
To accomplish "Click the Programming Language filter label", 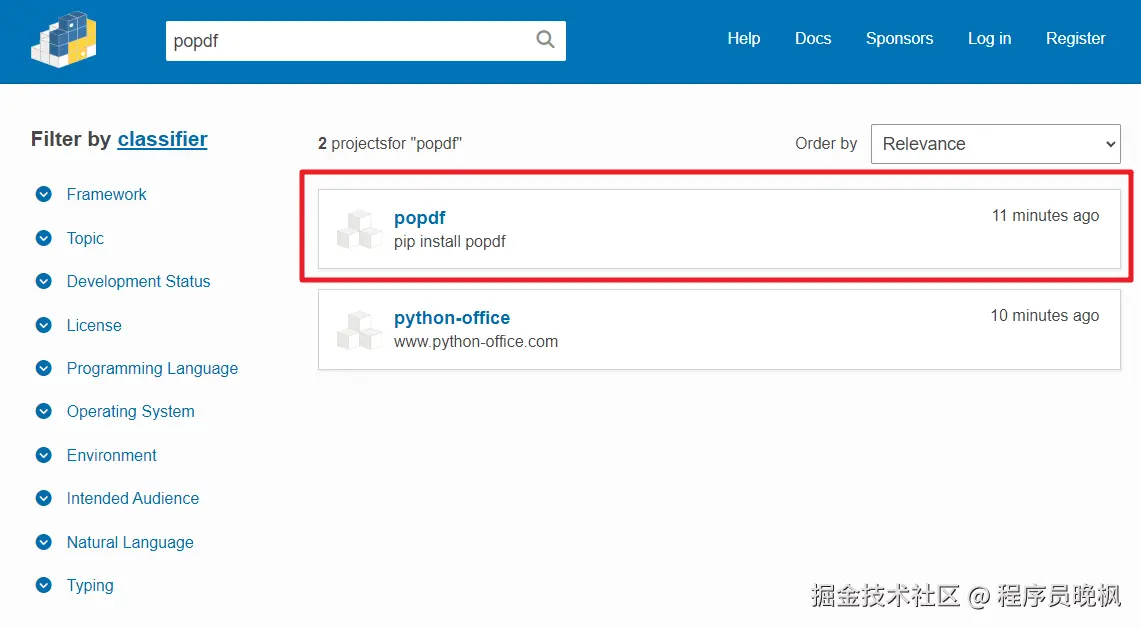I will [x=152, y=368].
